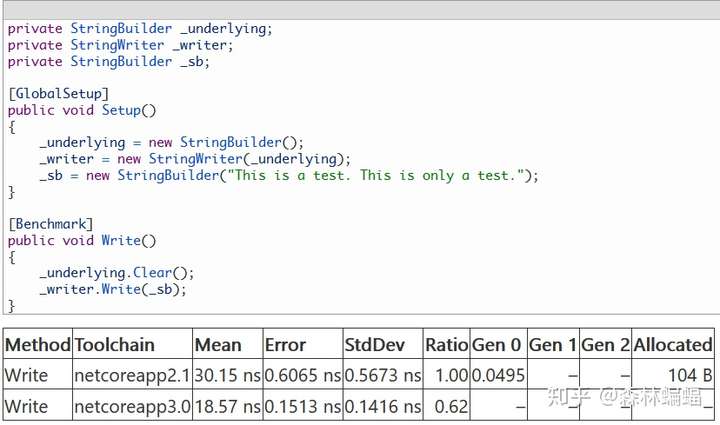This screenshot has width=720, height=425.
Task: Select the StdDev column header
Action: point(374,345)
